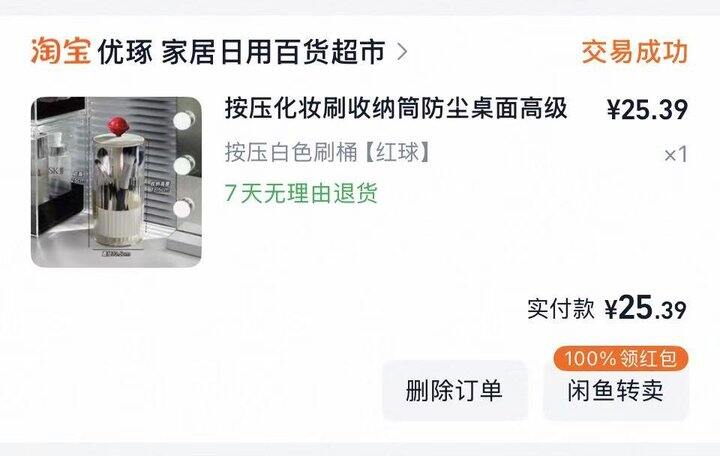720x456 pixels.
Task: Open product title 按压化妆刷收纳筒防尘桌面高级
Action: point(396,109)
